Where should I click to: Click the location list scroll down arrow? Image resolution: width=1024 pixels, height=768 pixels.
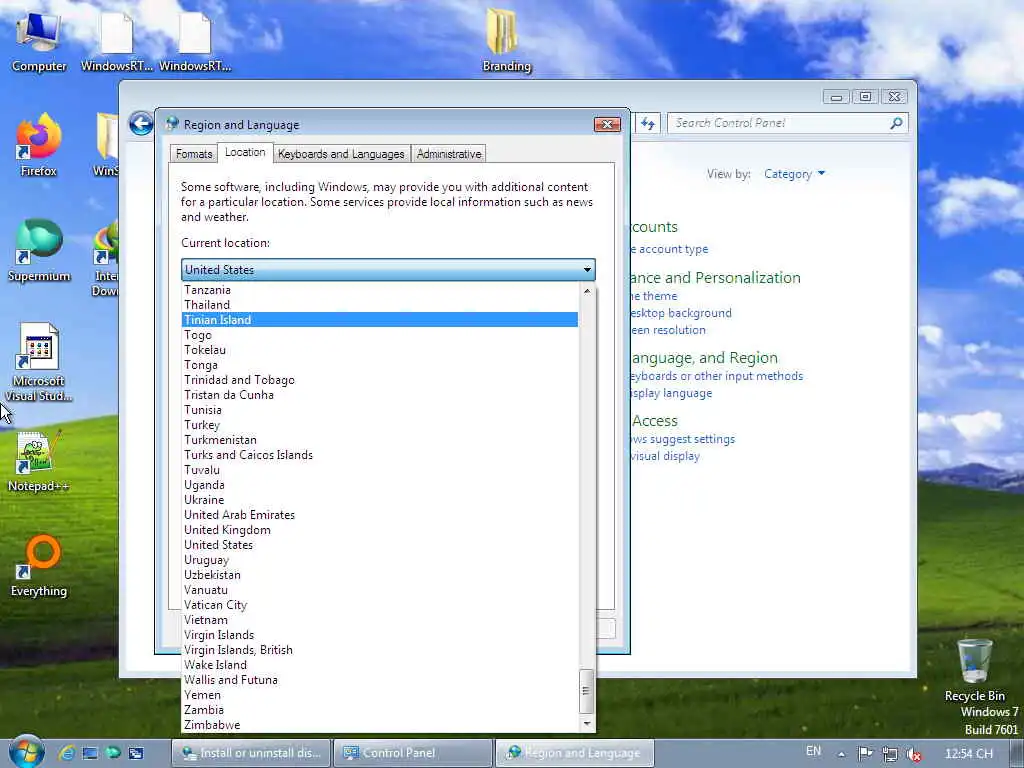[x=587, y=723]
